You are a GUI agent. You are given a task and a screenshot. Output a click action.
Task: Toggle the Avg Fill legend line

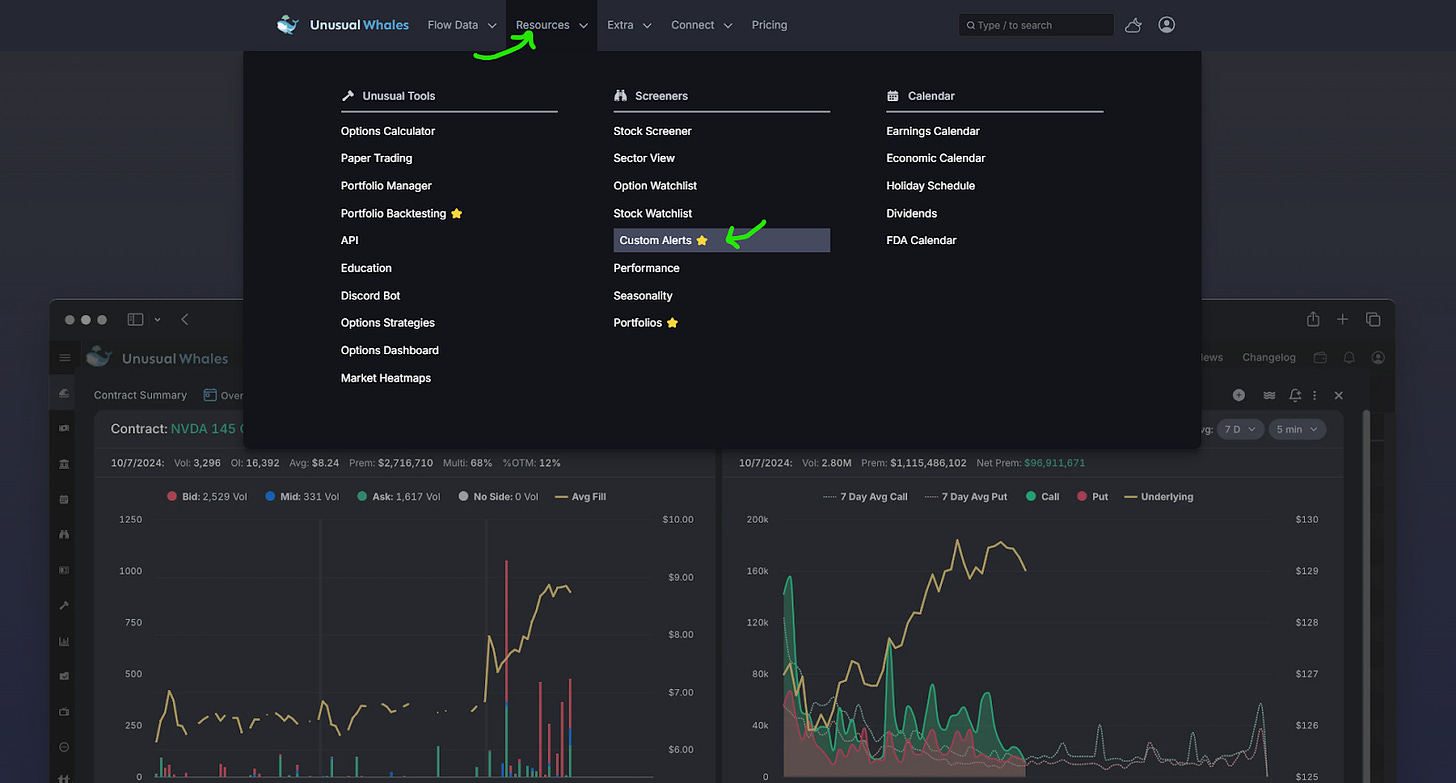coord(580,496)
